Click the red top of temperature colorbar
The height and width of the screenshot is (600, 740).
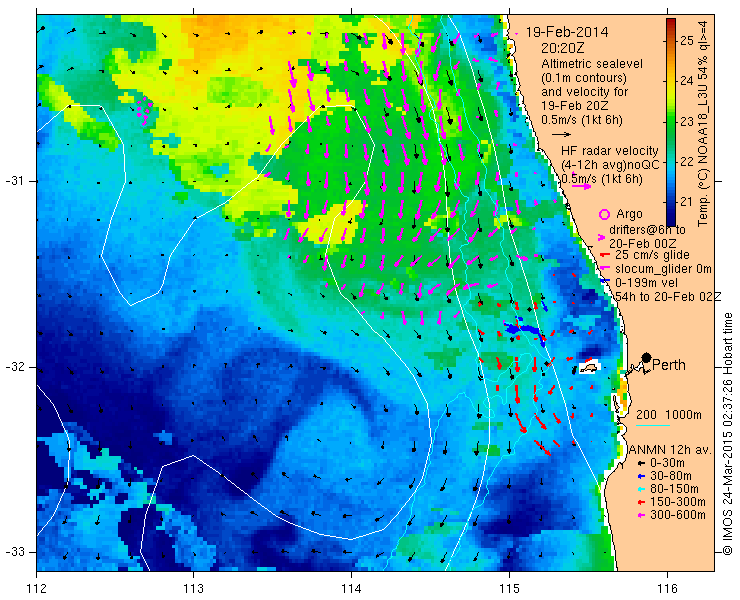point(671,24)
